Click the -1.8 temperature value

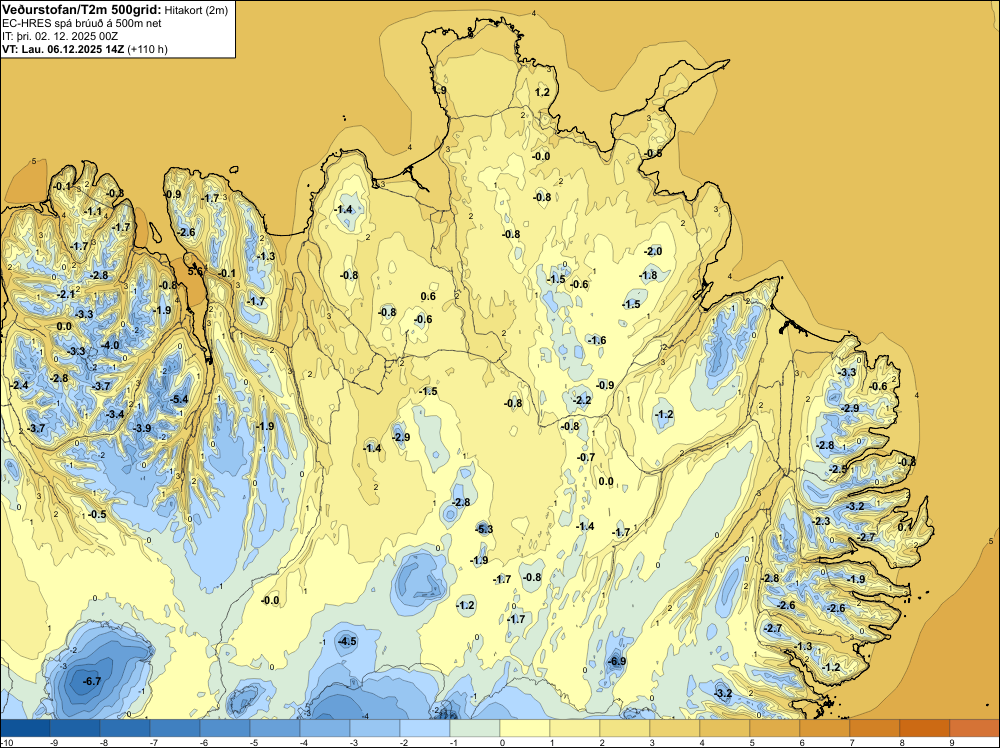[649, 275]
